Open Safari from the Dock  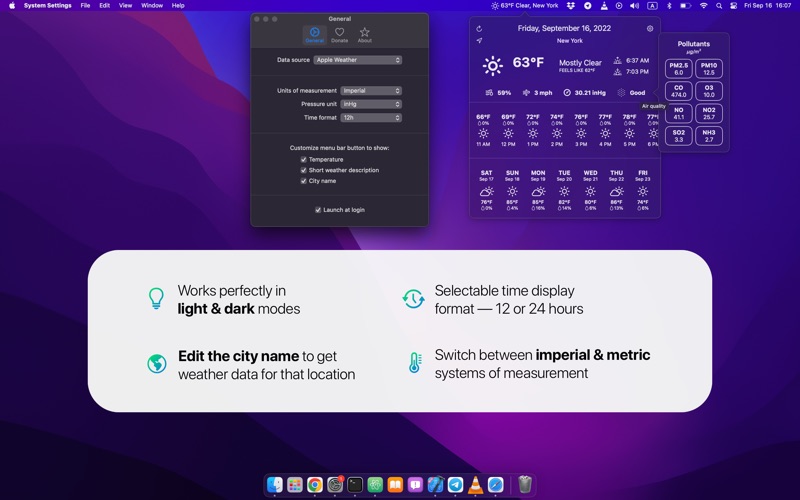[x=495, y=484]
